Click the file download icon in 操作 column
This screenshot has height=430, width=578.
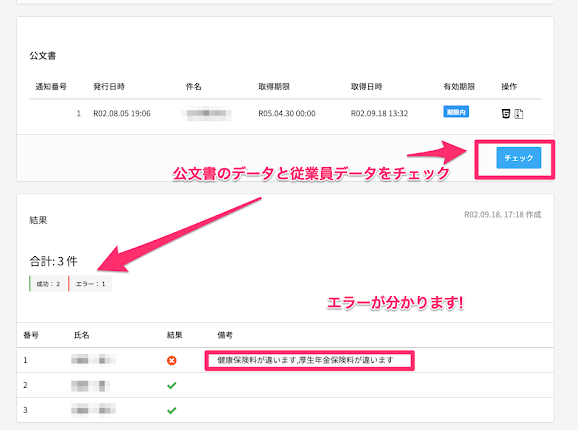click(519, 114)
